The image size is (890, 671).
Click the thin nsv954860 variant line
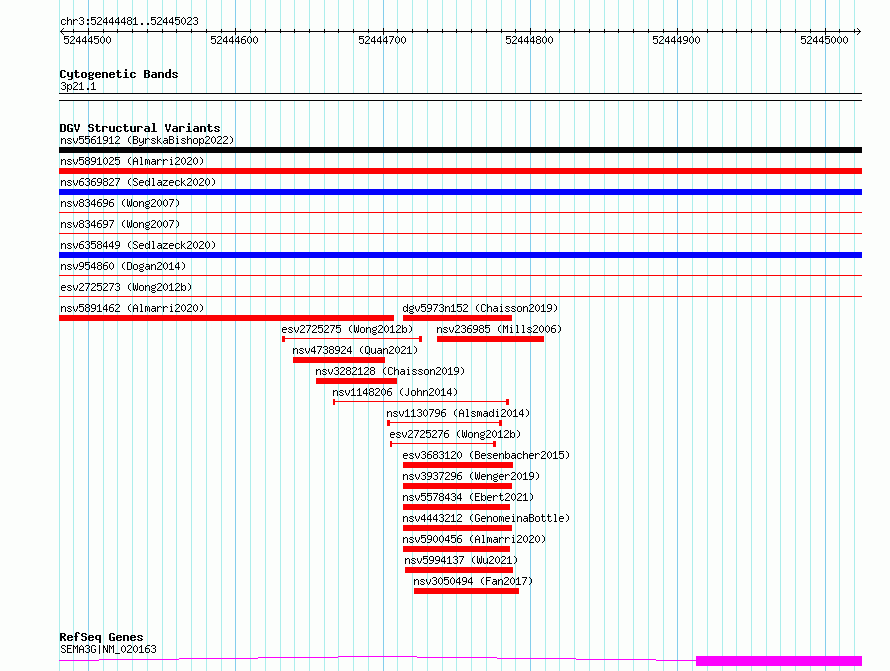(460, 276)
